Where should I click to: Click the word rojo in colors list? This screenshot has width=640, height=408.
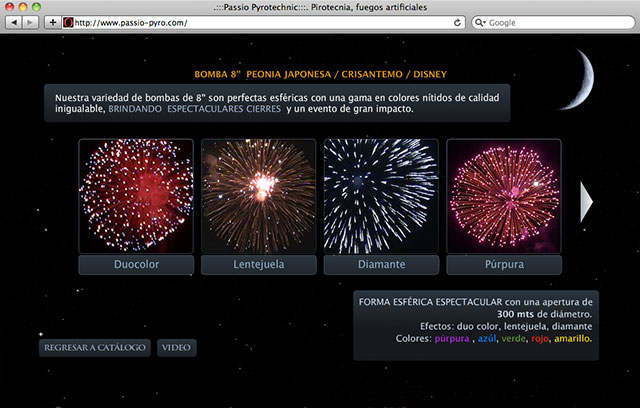pyautogui.click(x=540, y=339)
